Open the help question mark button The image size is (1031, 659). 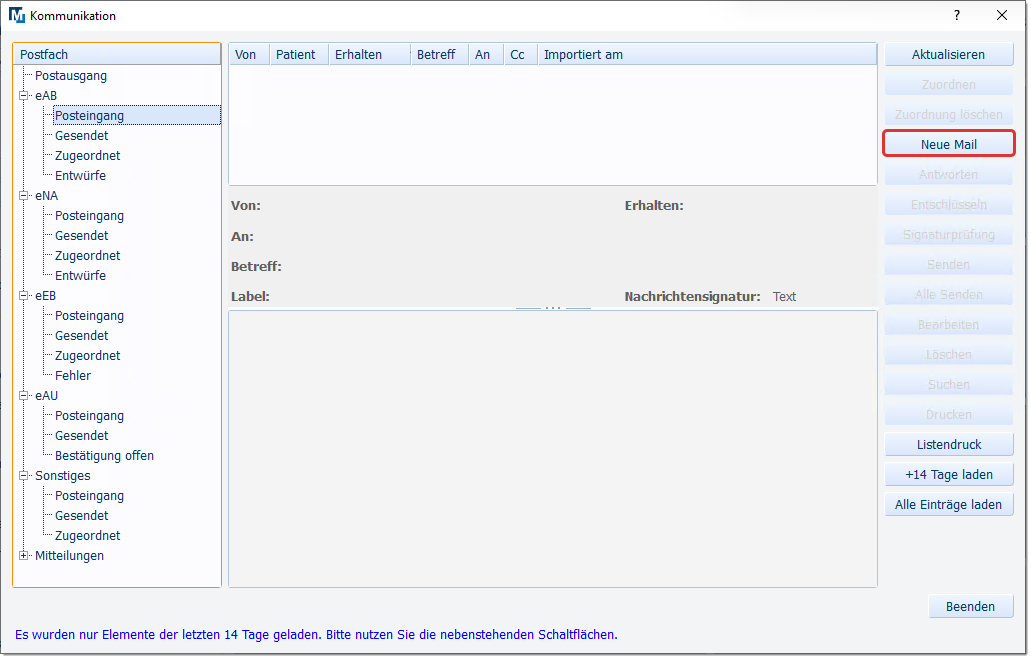click(957, 15)
